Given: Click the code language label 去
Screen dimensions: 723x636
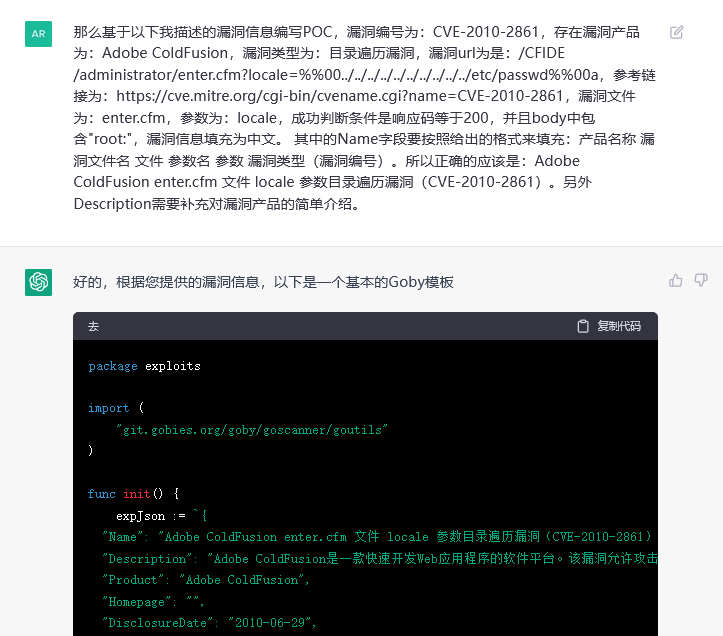Looking at the screenshot, I should coord(93,327).
